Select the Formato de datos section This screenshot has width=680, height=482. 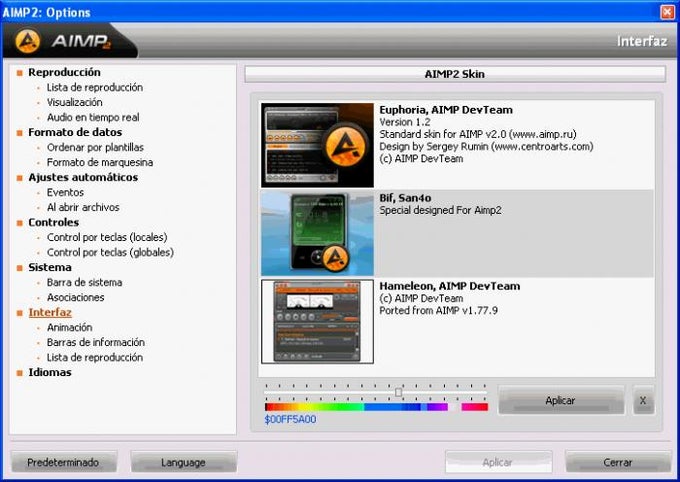(75, 132)
